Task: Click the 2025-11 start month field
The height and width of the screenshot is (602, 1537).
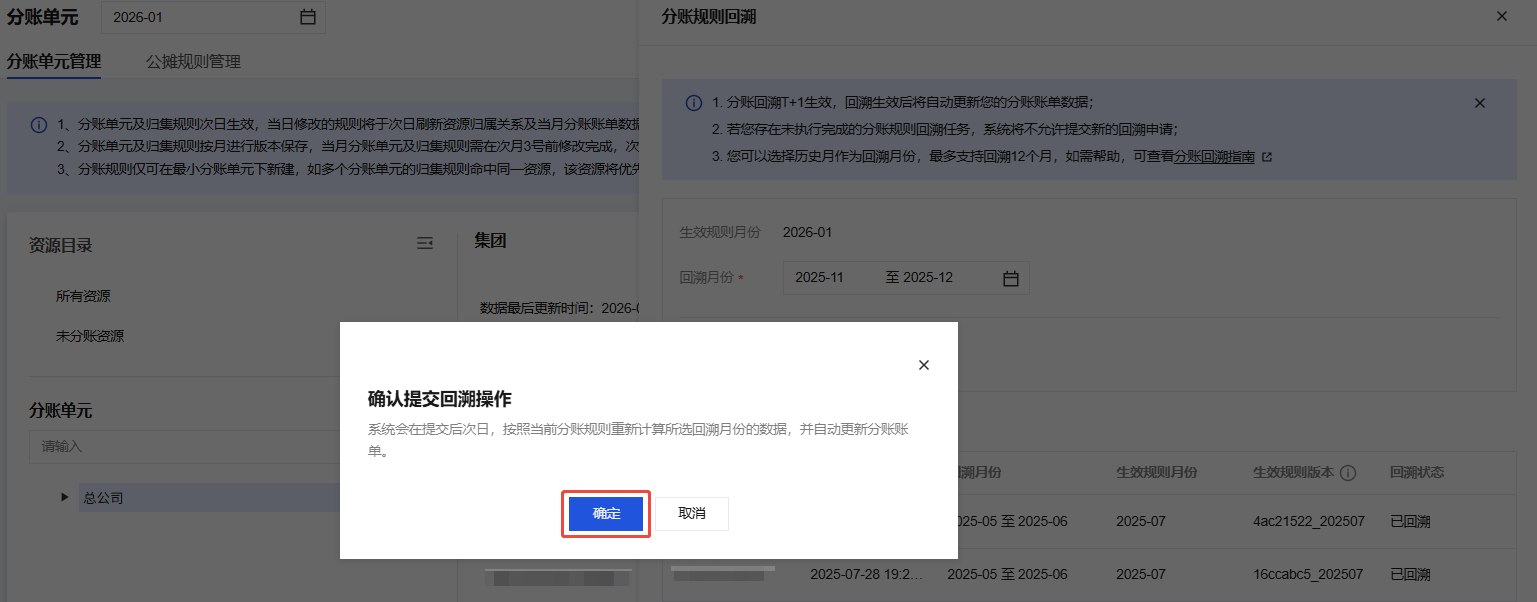Action: pyautogui.click(x=820, y=278)
